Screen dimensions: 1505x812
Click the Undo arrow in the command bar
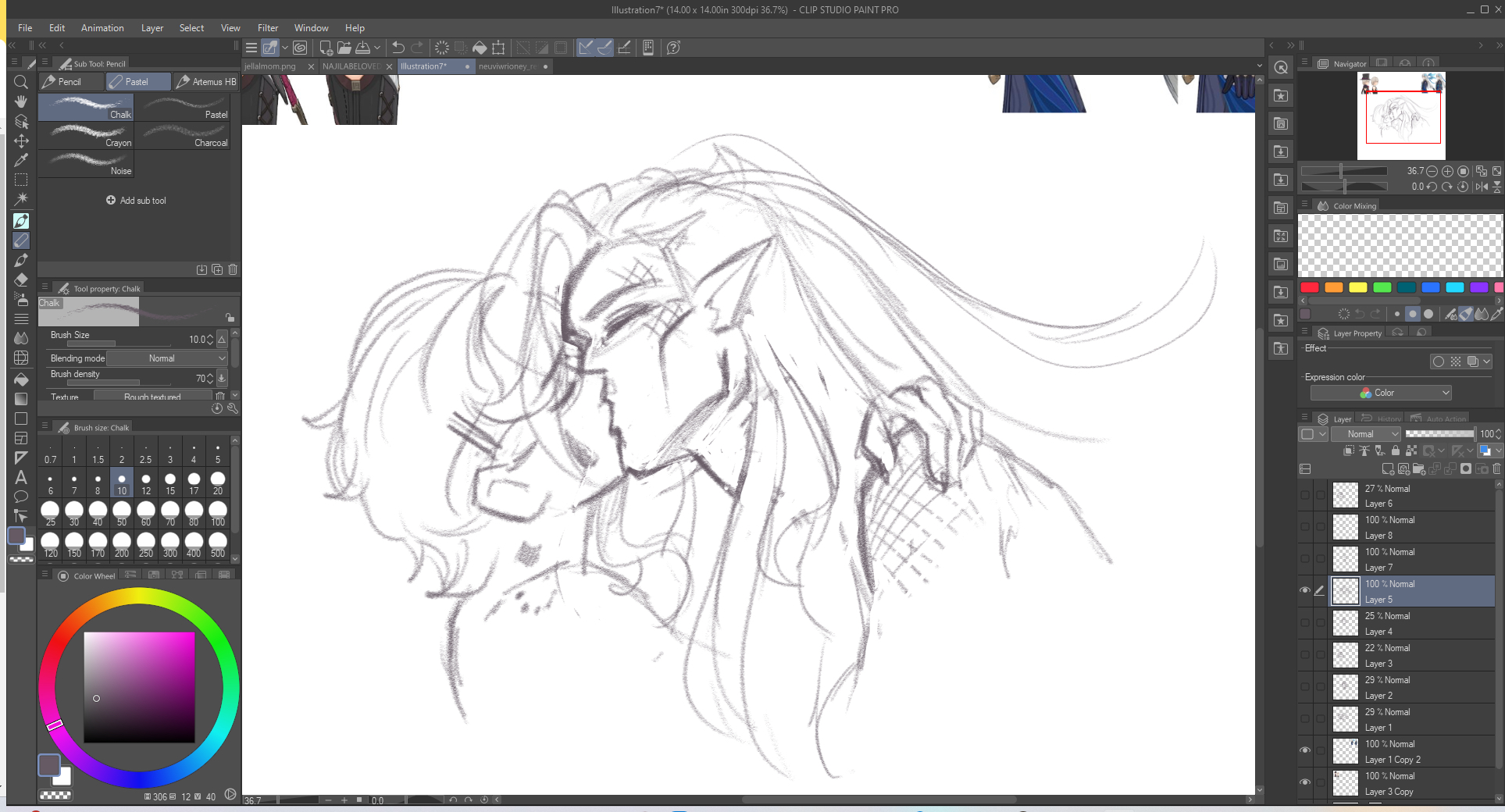[398, 48]
